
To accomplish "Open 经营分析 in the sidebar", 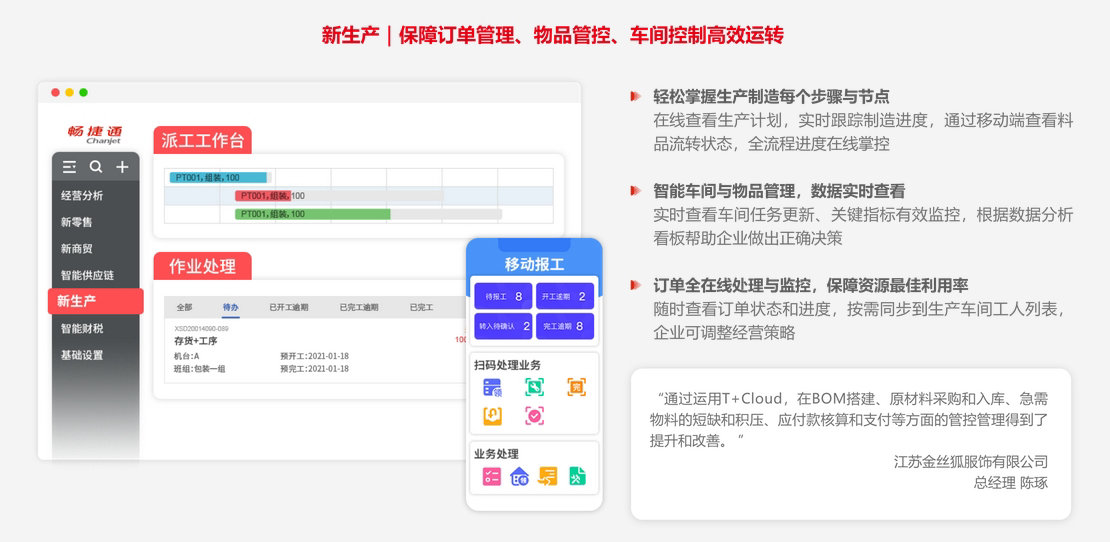I will pos(82,196).
